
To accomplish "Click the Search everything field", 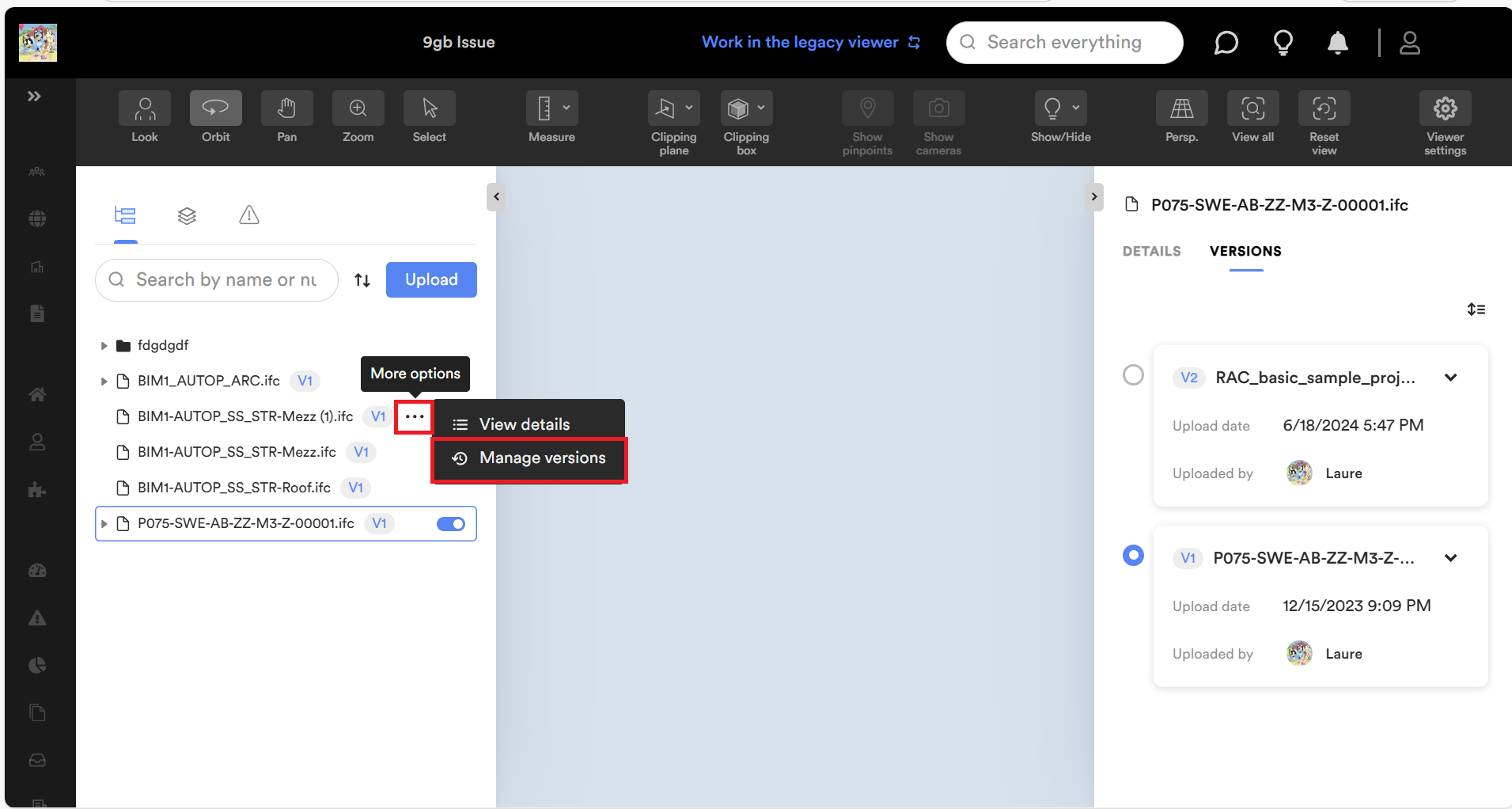I will [x=1064, y=43].
